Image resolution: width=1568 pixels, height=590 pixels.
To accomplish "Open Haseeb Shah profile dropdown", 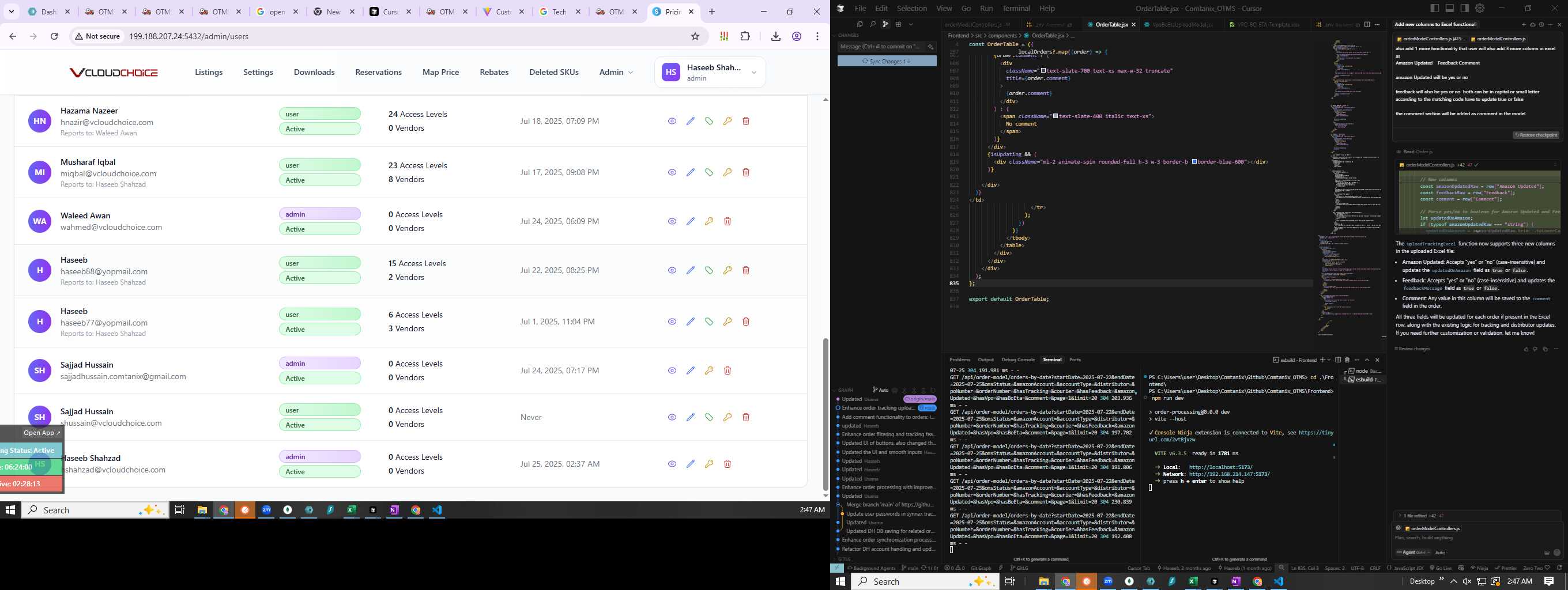I will click(710, 73).
